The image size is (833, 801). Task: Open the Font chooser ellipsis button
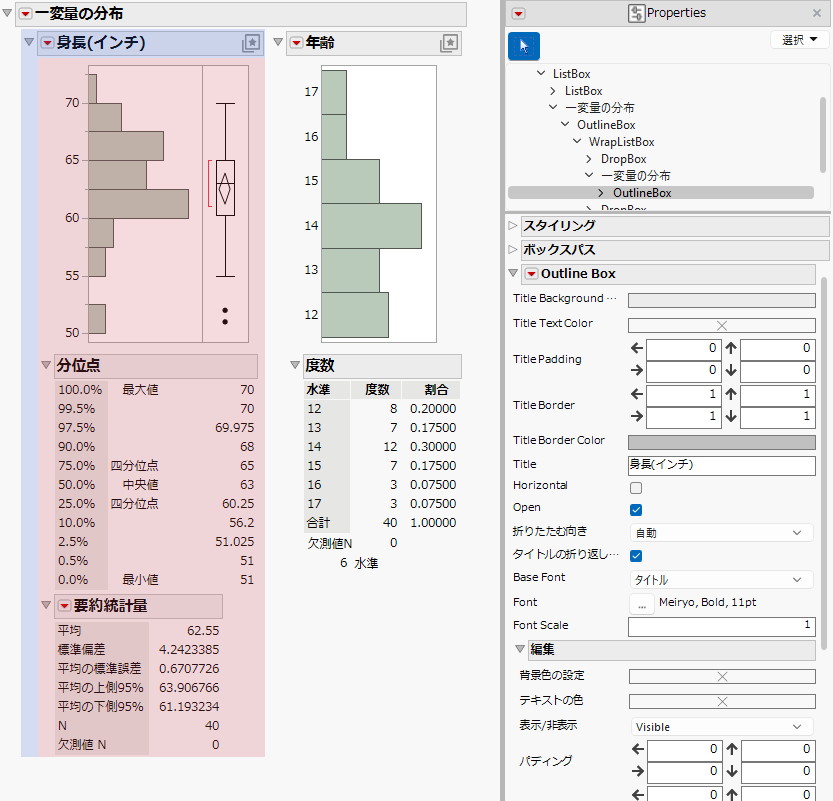click(x=642, y=603)
